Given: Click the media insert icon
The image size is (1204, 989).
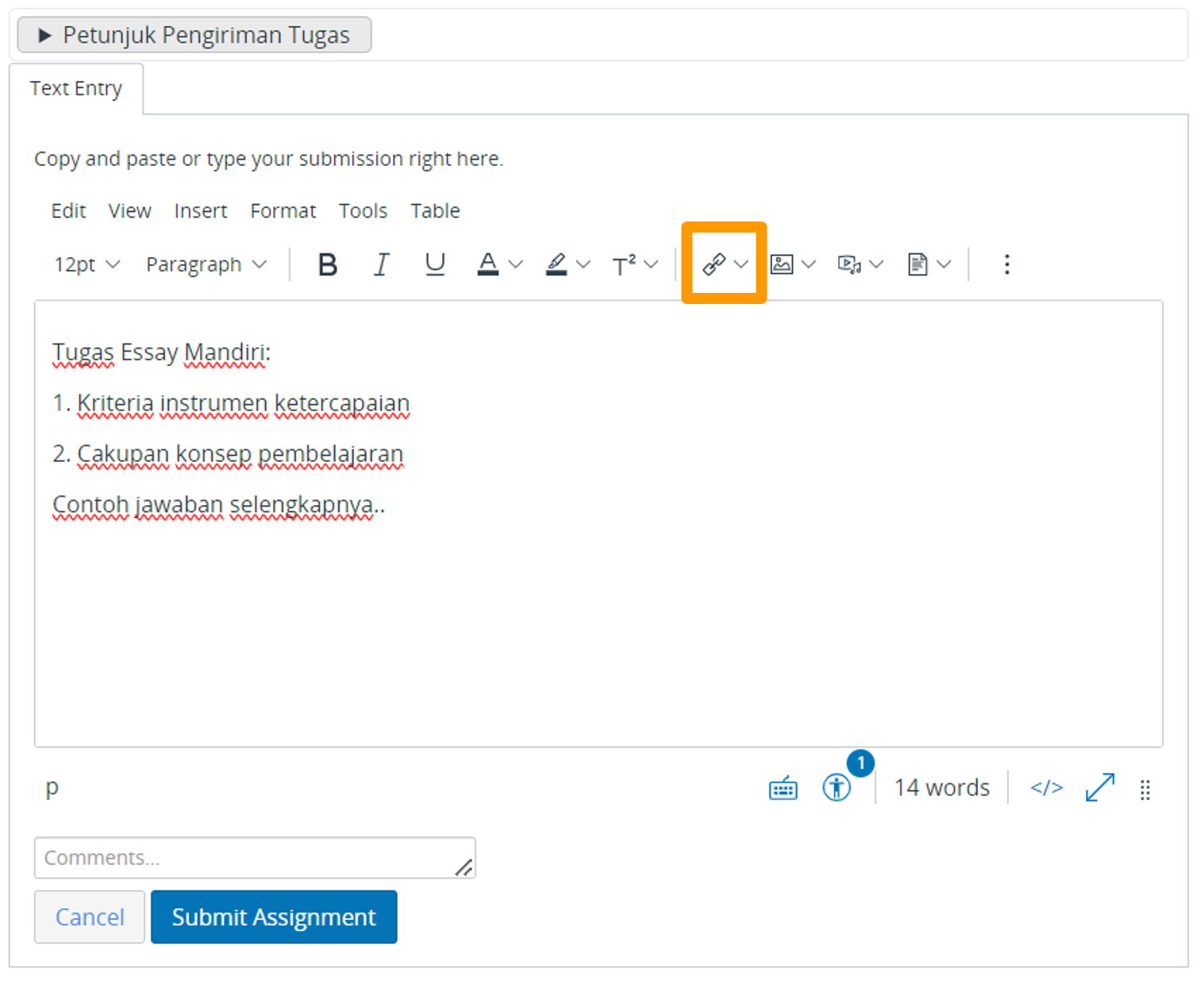Looking at the screenshot, I should pyautogui.click(x=849, y=264).
